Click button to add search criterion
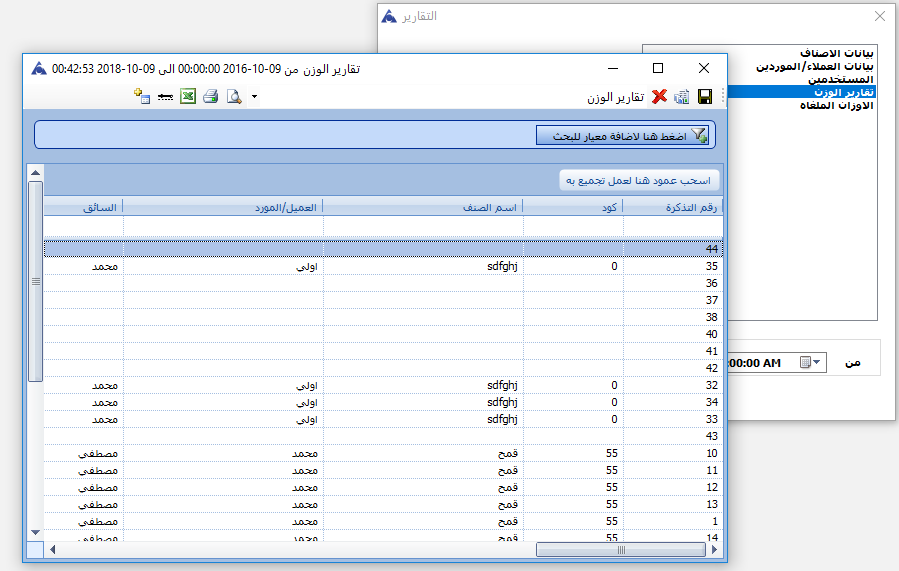 point(623,136)
